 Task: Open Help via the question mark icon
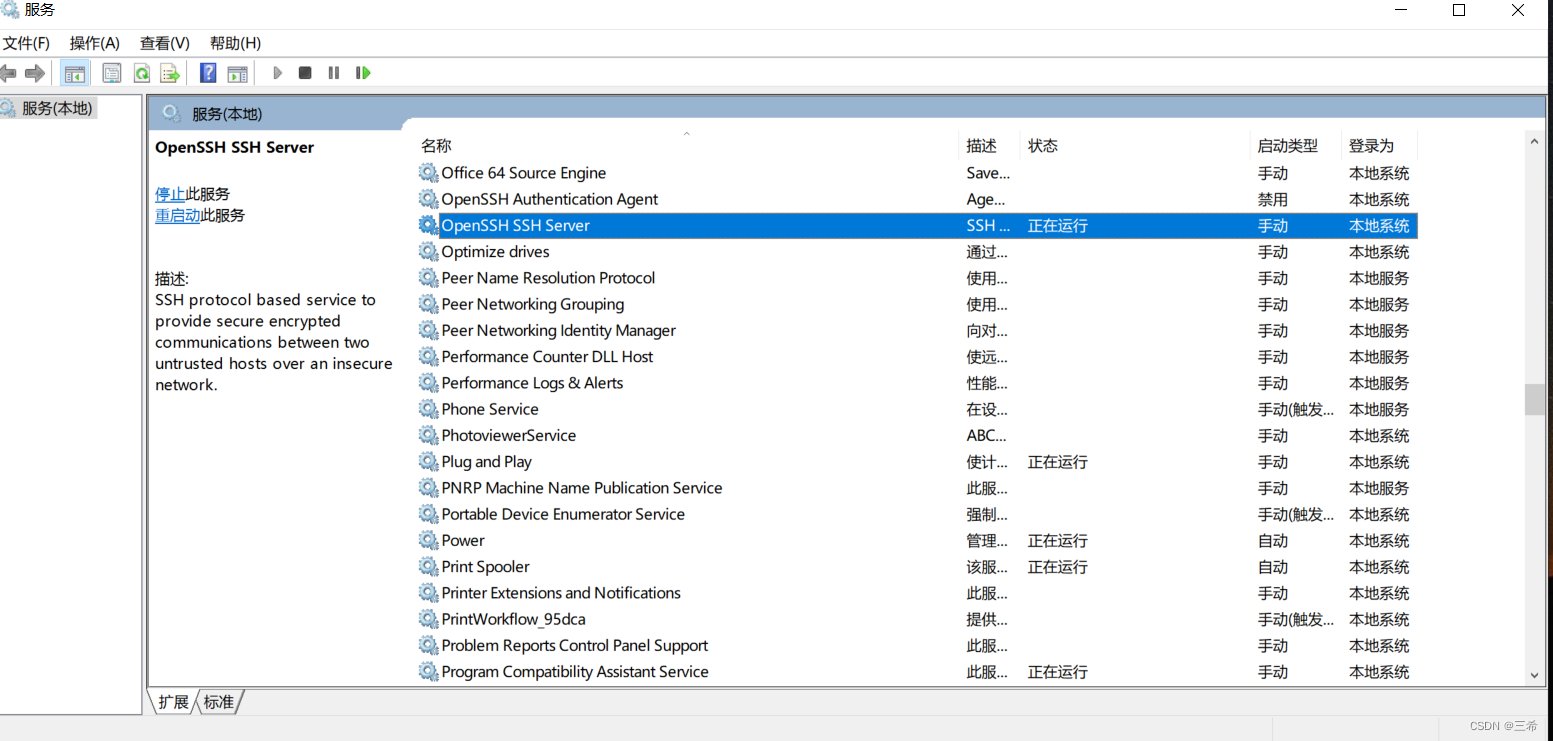click(207, 72)
